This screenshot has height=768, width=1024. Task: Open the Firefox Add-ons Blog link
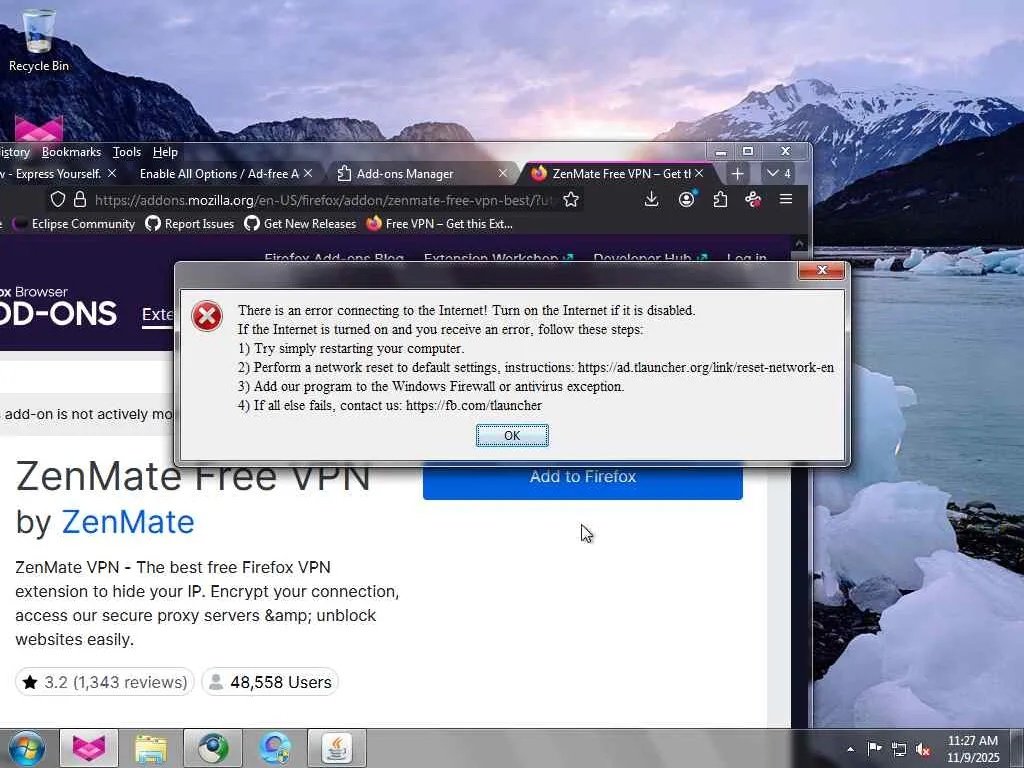[x=334, y=257]
